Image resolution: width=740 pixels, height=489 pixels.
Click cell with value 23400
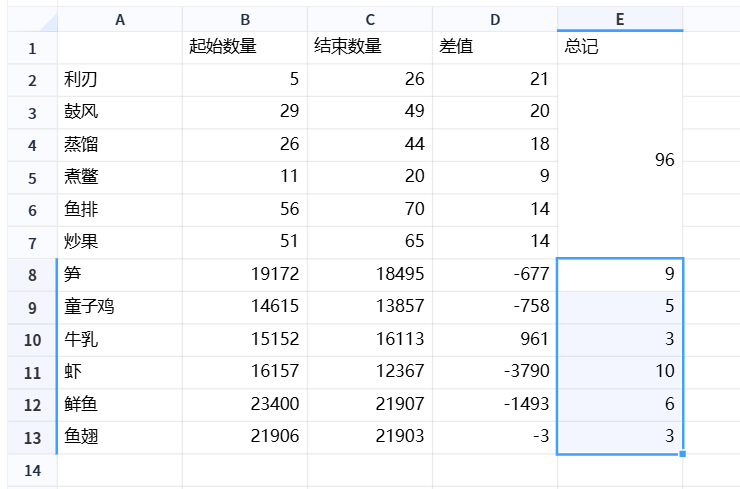point(245,405)
